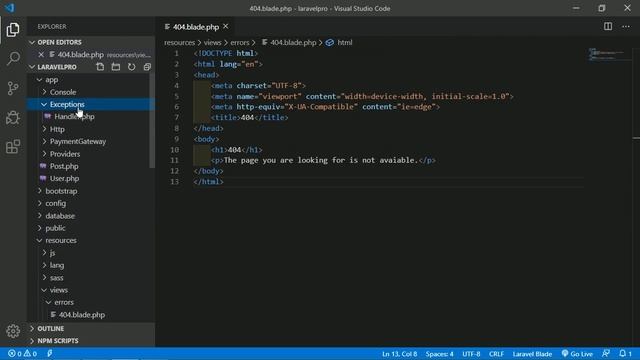Open the editor More Actions menu

point(626,27)
